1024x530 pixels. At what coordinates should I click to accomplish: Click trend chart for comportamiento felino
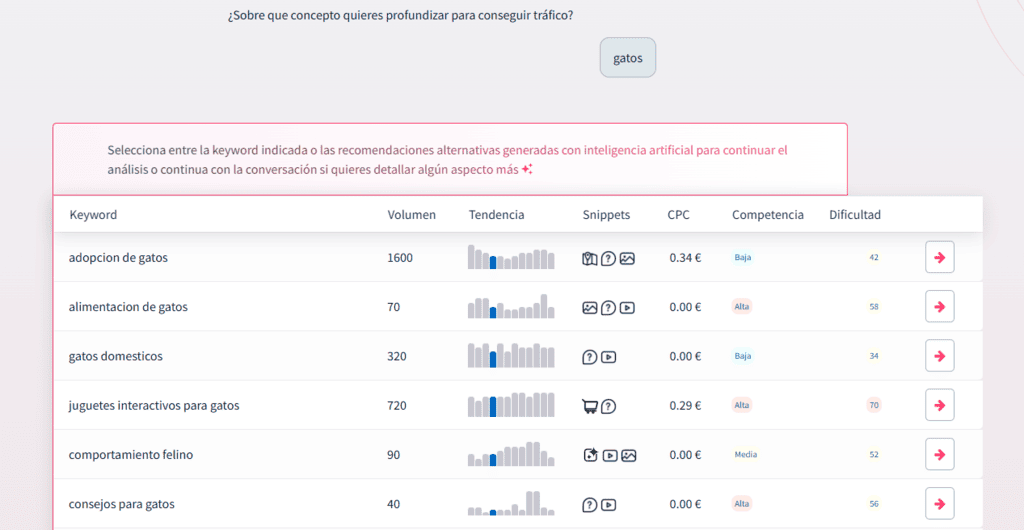pyautogui.click(x=511, y=454)
